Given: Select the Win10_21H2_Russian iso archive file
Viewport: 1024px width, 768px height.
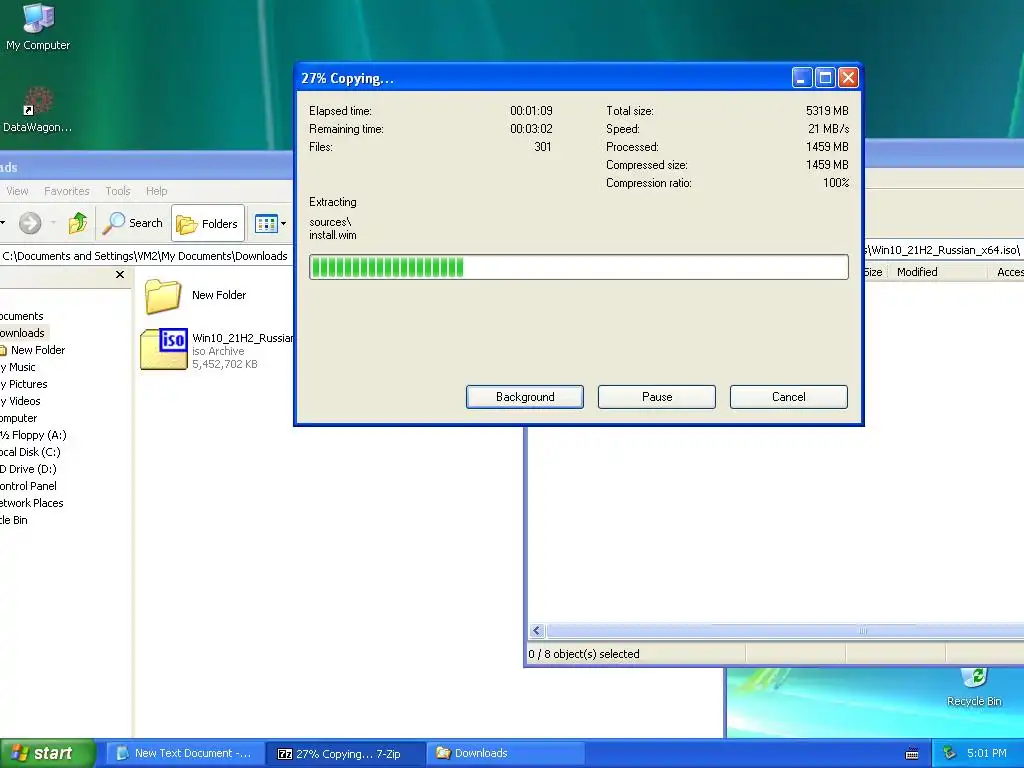Looking at the screenshot, I should pos(217,350).
